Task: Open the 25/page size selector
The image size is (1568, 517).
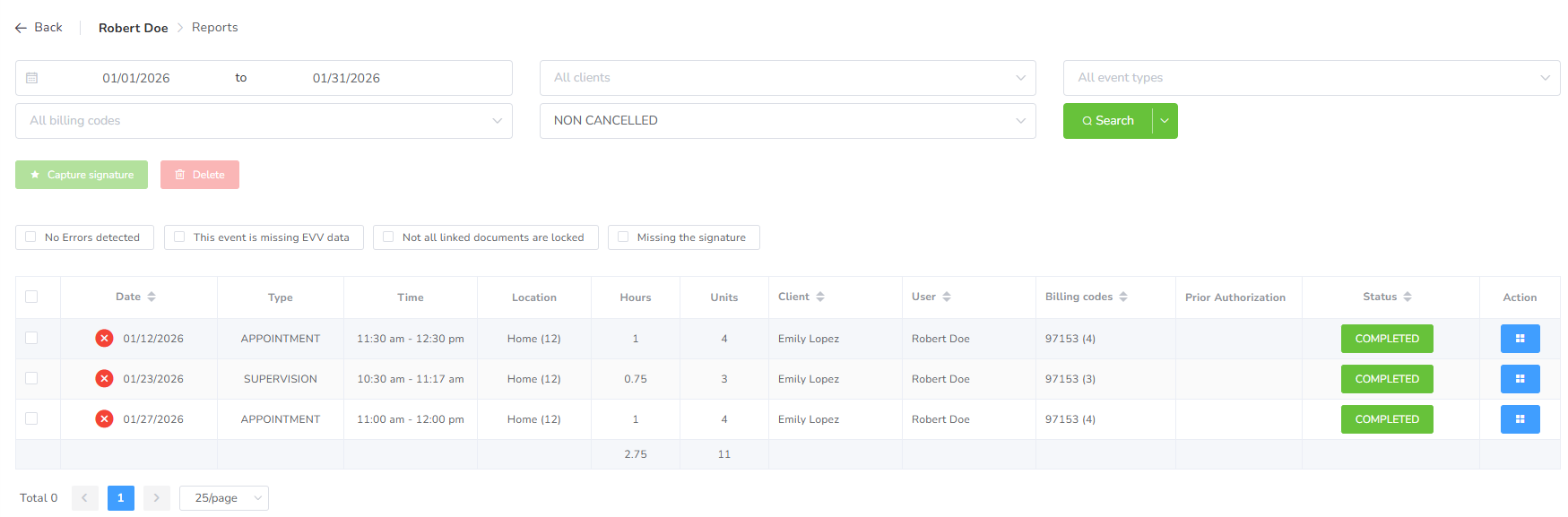Action: tap(223, 498)
